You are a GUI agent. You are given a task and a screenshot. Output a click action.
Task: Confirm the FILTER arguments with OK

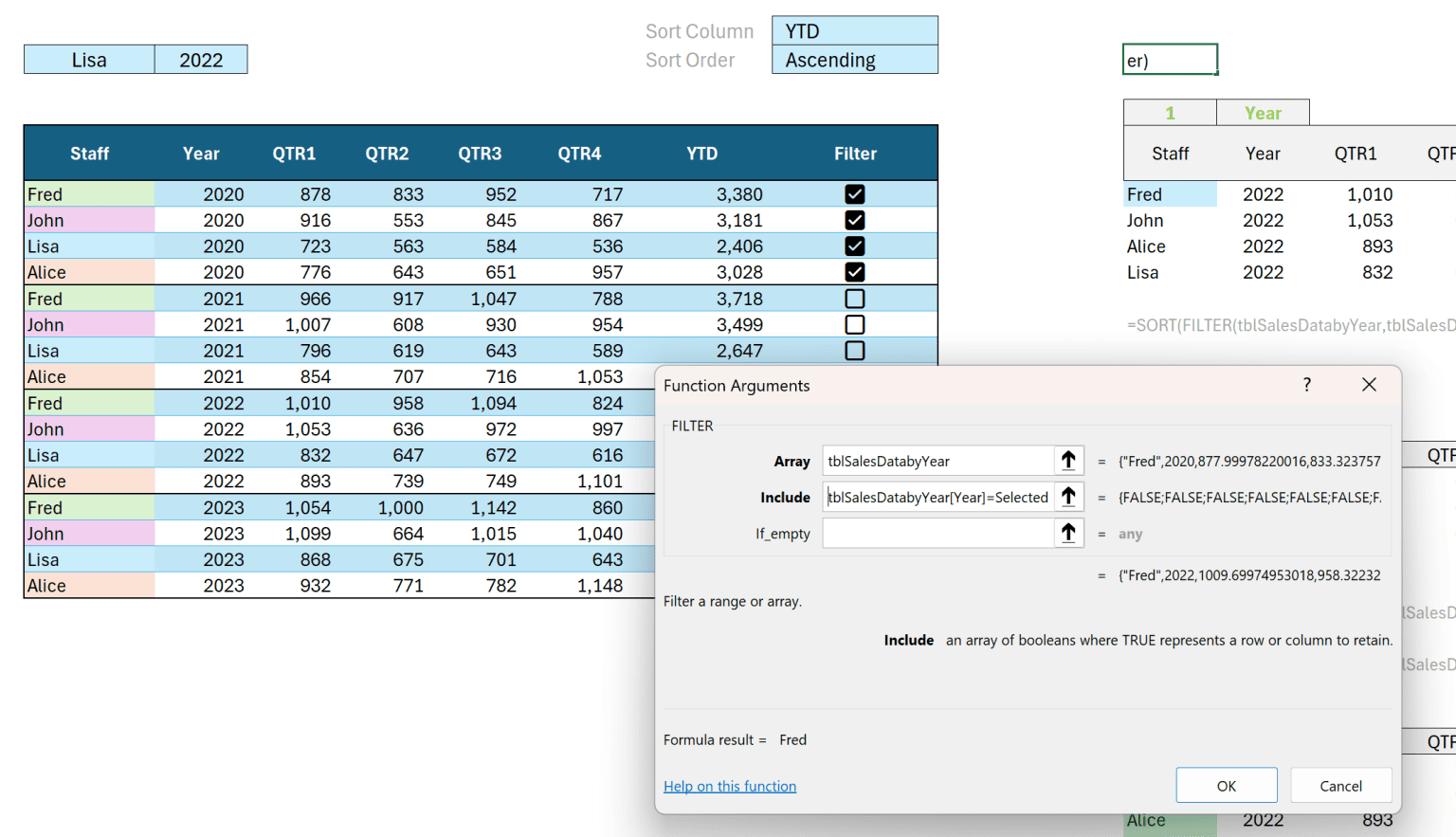(x=1227, y=785)
